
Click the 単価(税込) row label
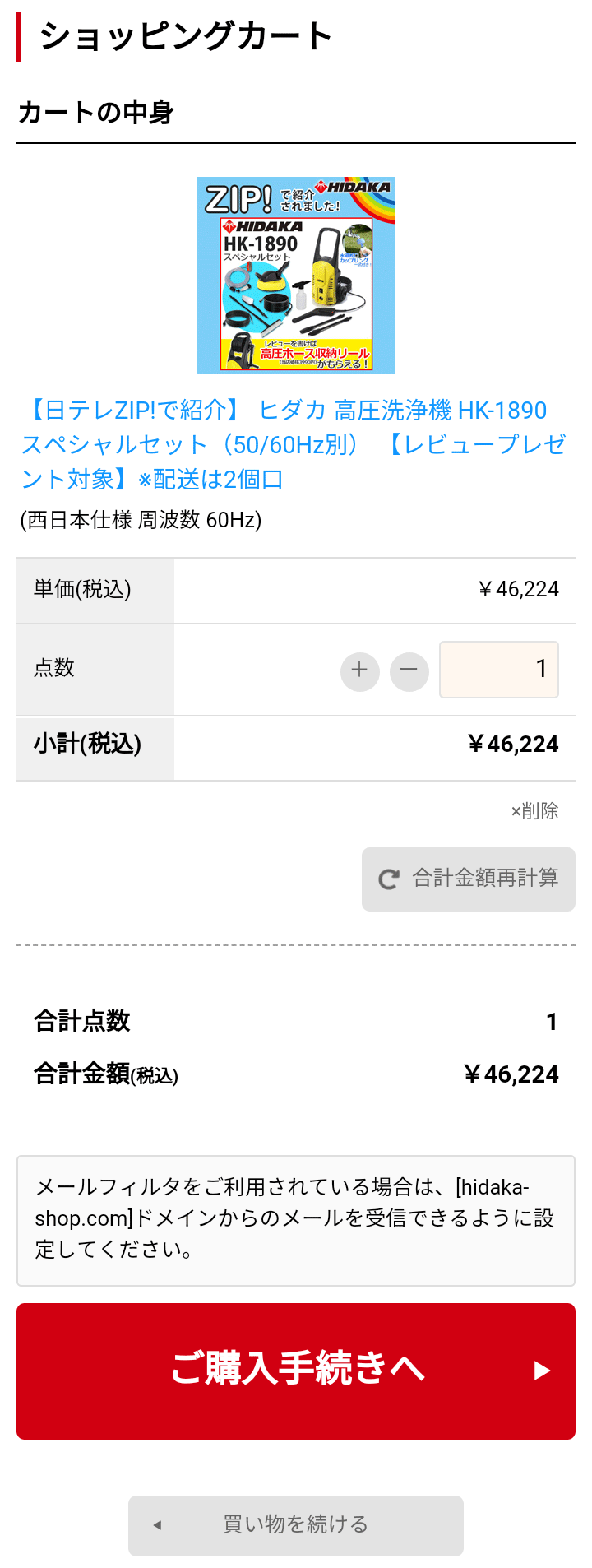point(82,590)
